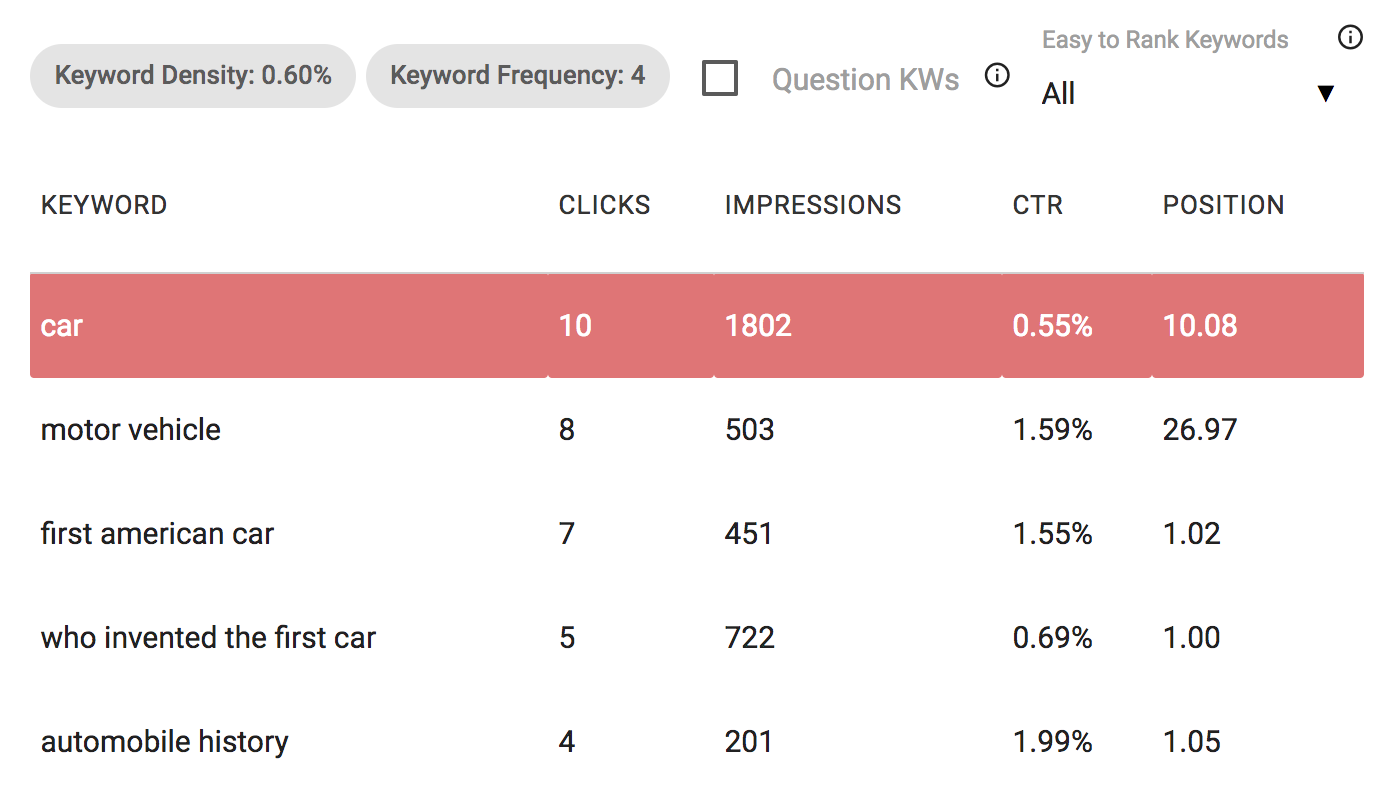Sort the table by POSITION
1382x812 pixels.
click(x=1223, y=205)
